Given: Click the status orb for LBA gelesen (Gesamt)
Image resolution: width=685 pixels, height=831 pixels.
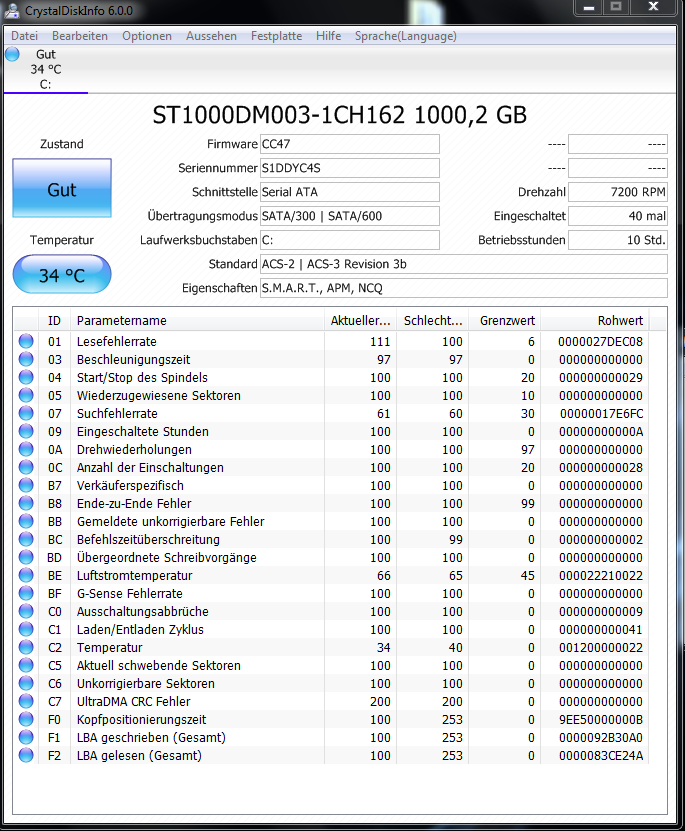Looking at the screenshot, I should tap(26, 756).
